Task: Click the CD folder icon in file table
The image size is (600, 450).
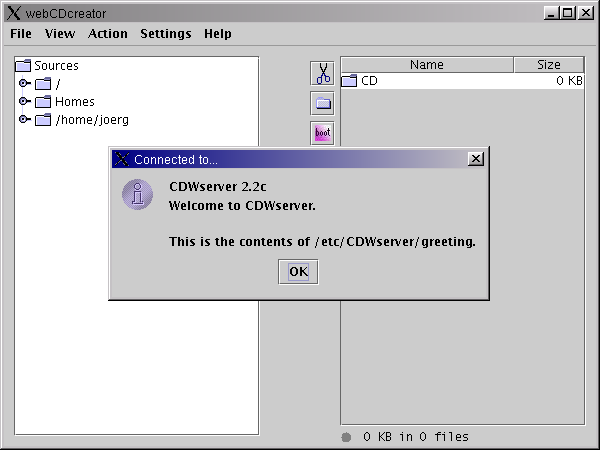Action: (x=349, y=81)
